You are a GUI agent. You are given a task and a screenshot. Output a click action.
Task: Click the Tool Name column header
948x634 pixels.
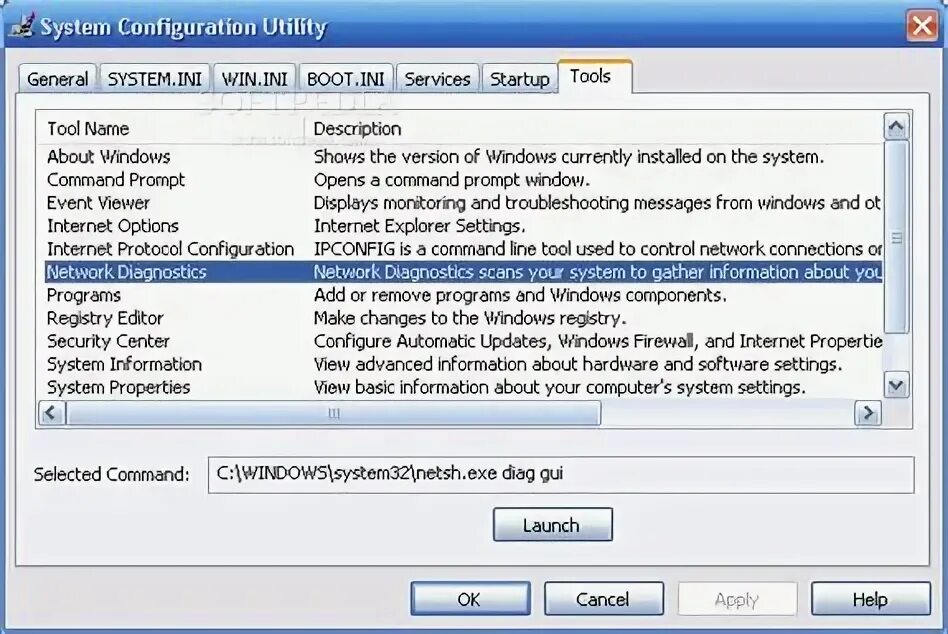170,128
